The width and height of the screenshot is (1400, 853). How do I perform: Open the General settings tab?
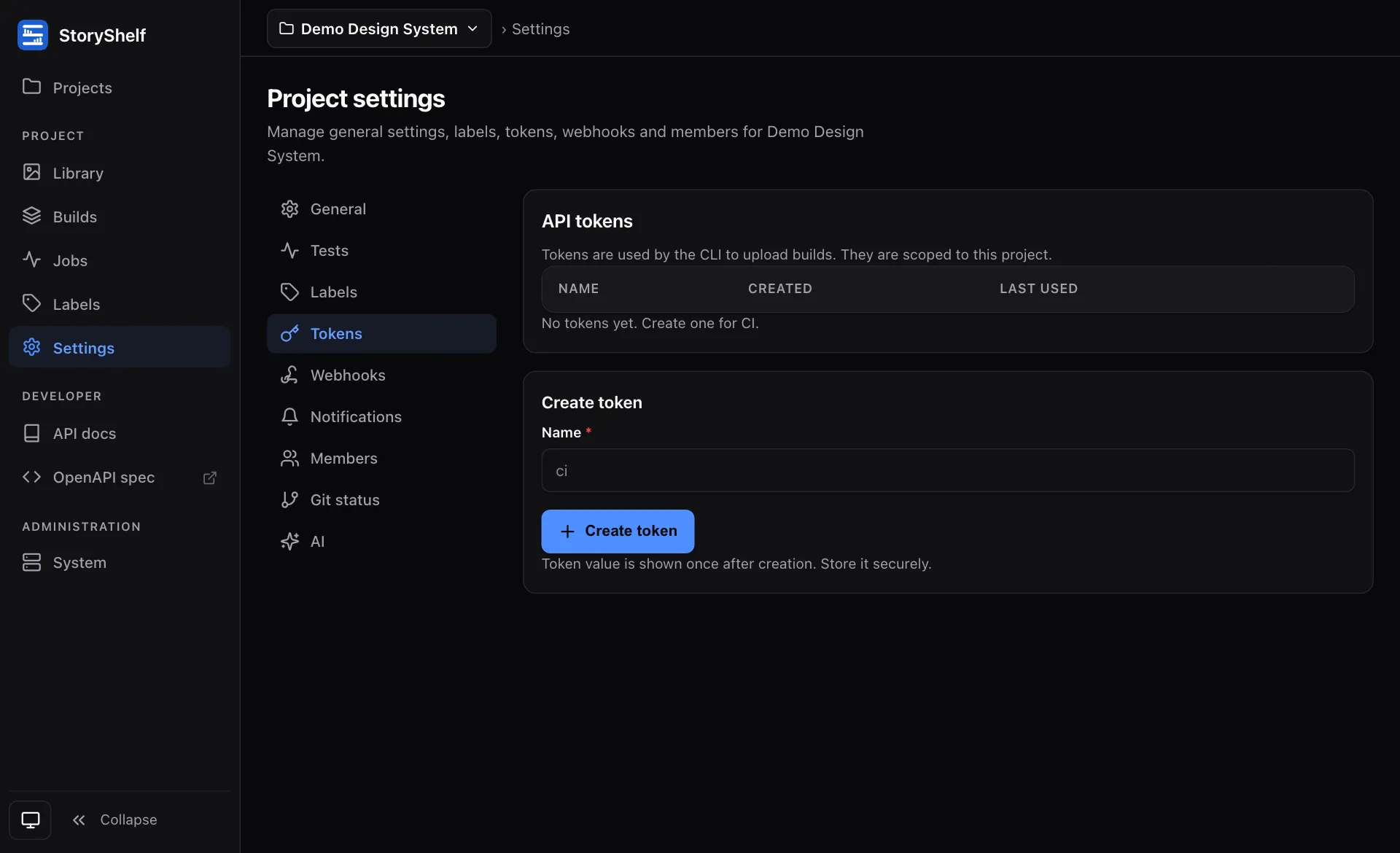tap(381, 209)
